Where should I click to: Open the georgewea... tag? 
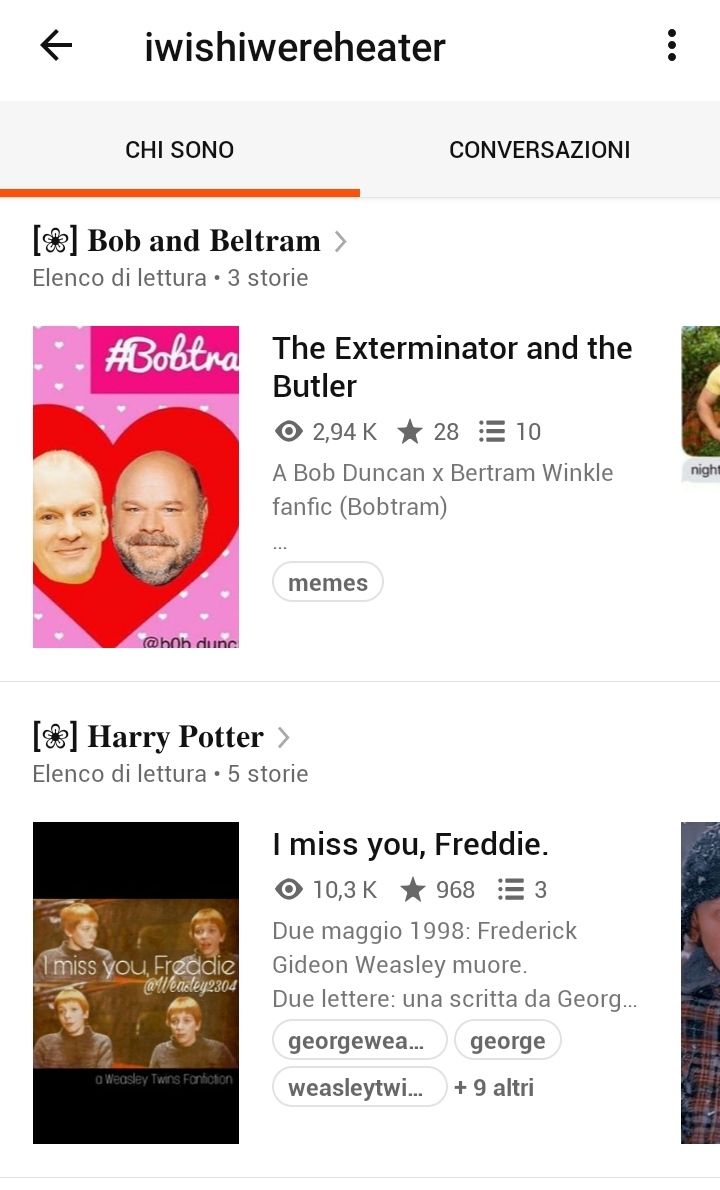click(x=360, y=1040)
